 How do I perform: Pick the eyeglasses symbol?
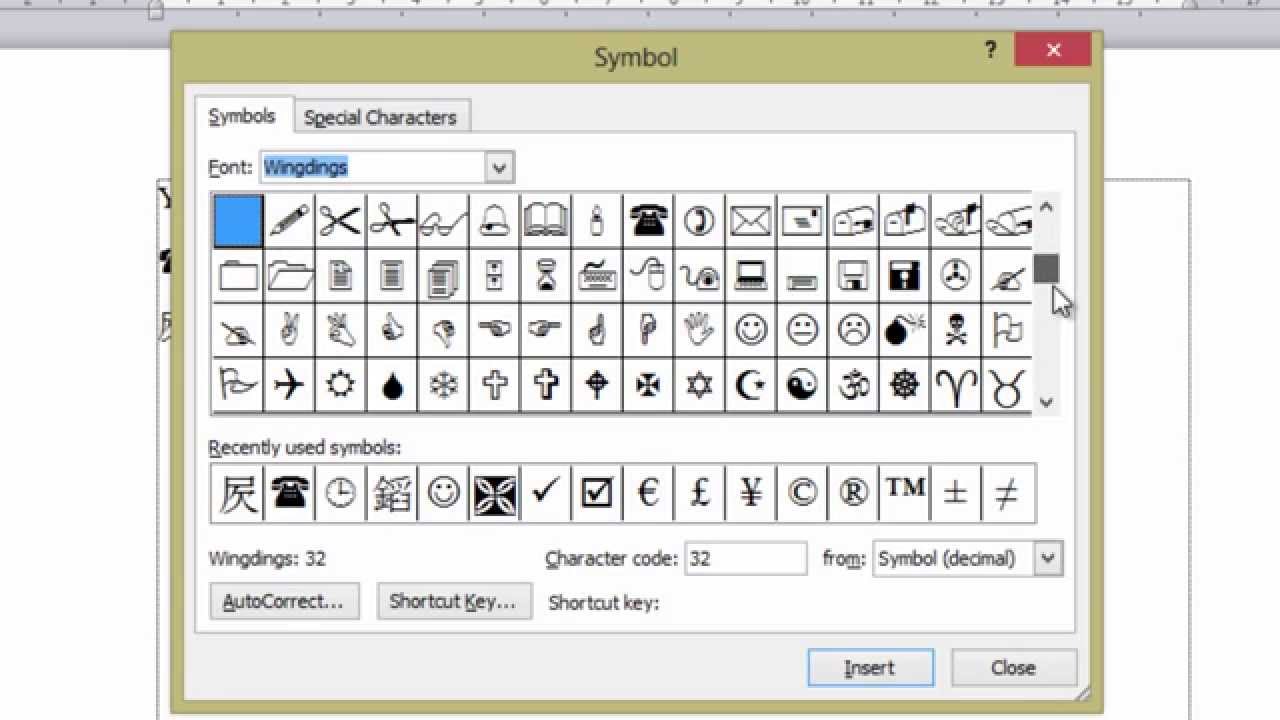(x=443, y=221)
